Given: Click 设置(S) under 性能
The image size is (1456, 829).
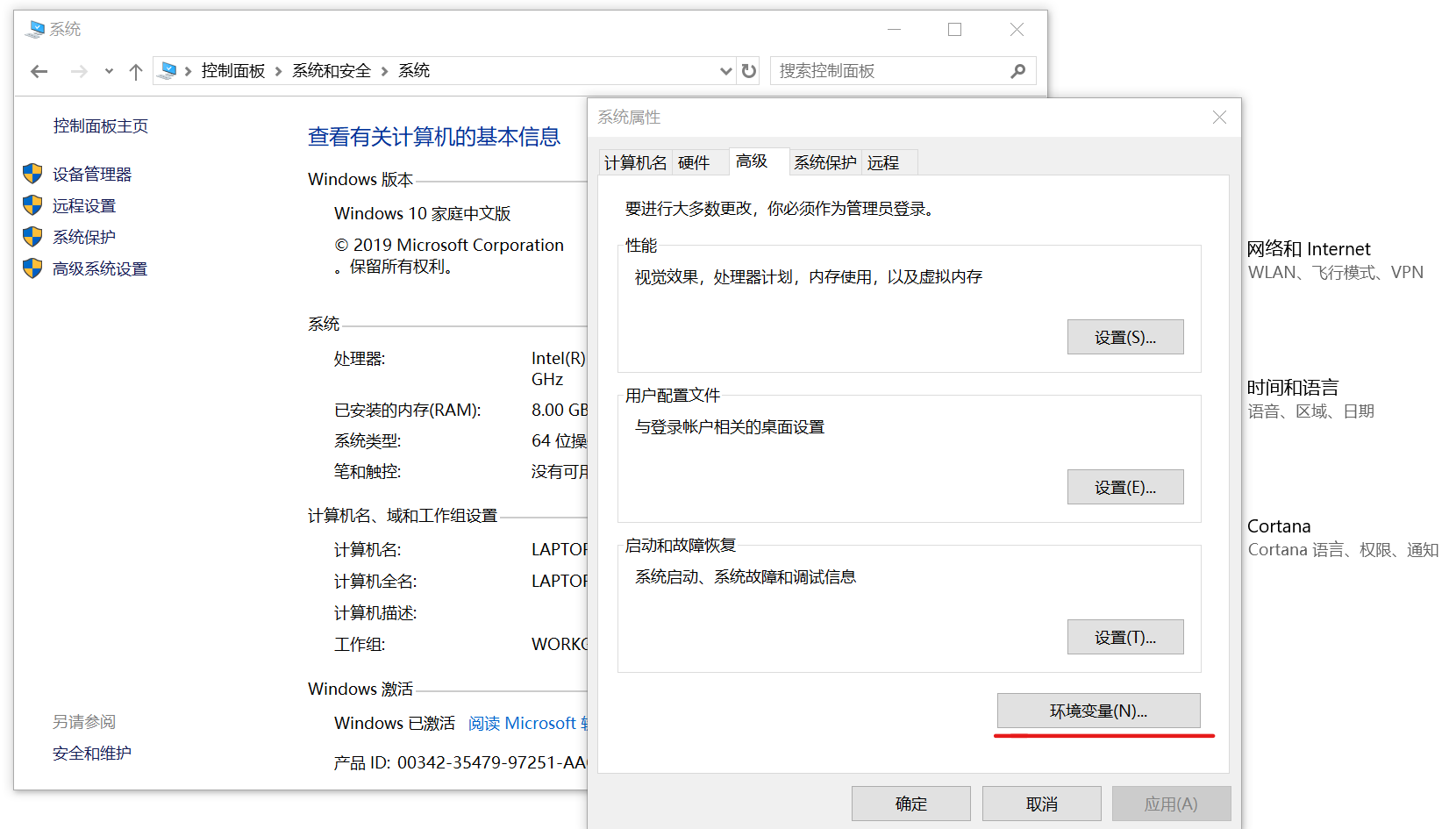Looking at the screenshot, I should (x=1125, y=337).
